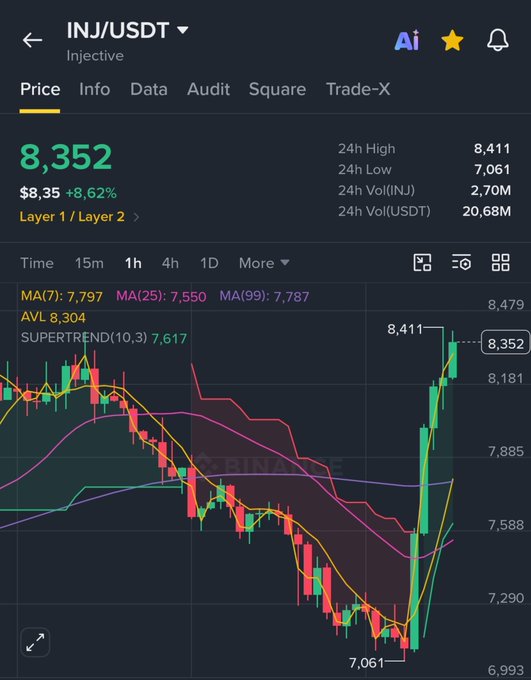Viewport: 531px width, 680px height.
Task: Open the Trade-X tab
Action: pos(358,89)
